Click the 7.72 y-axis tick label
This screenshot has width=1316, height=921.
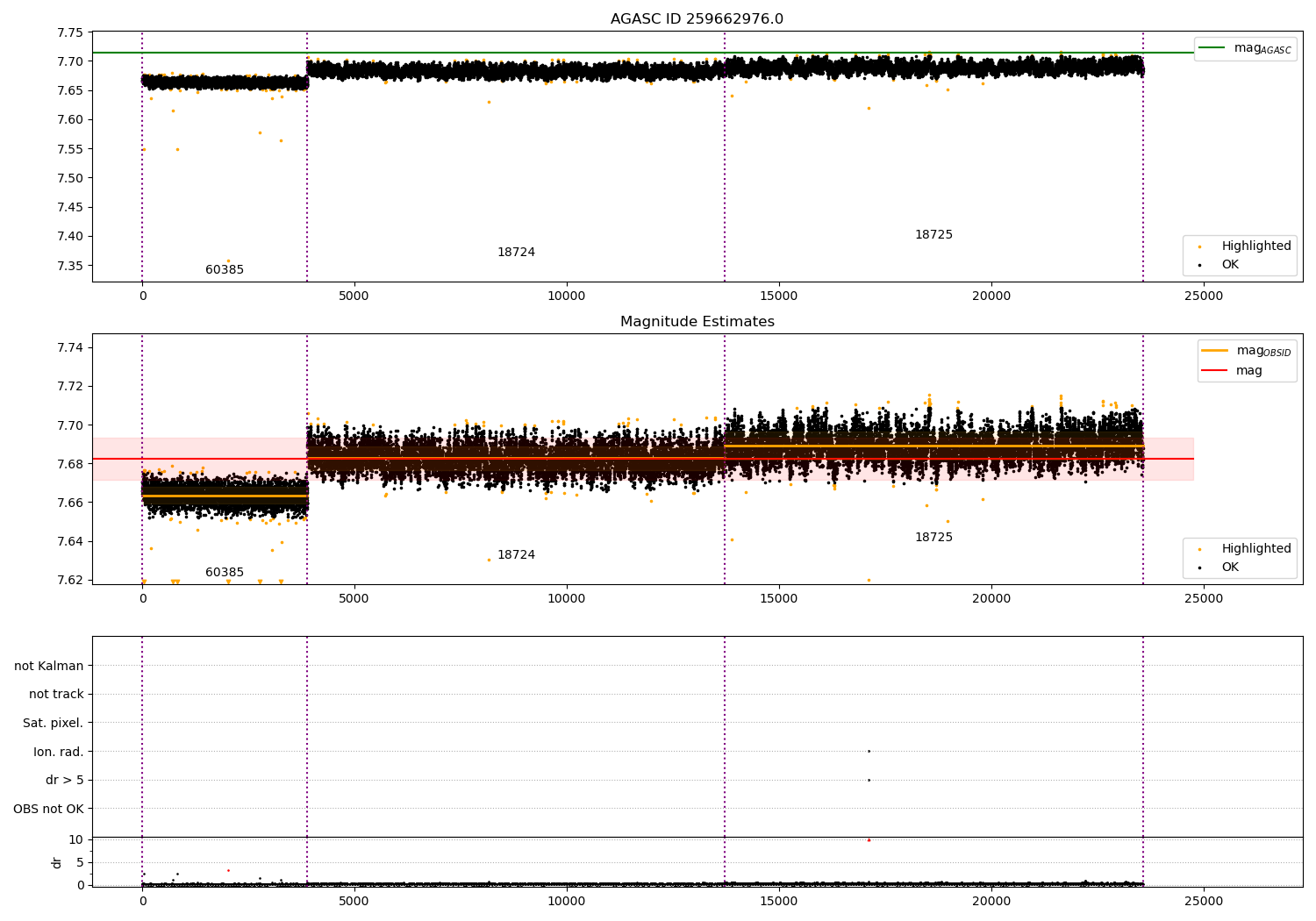click(x=69, y=387)
